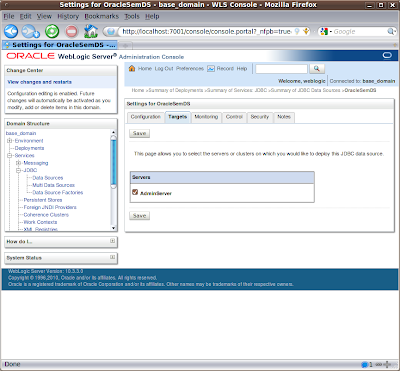Collapse the Services tree node
The height and width of the screenshot is (371, 400).
[x=10, y=155]
